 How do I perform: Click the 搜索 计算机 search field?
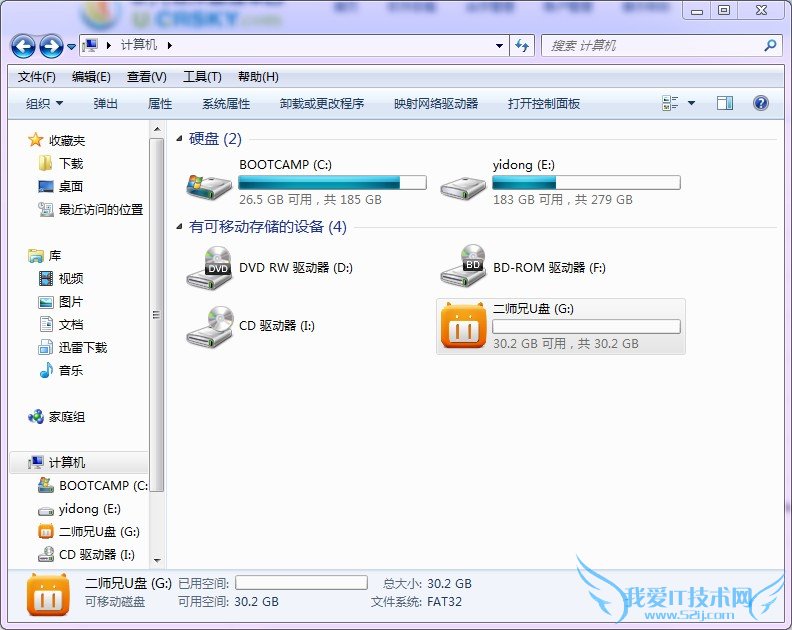652,46
